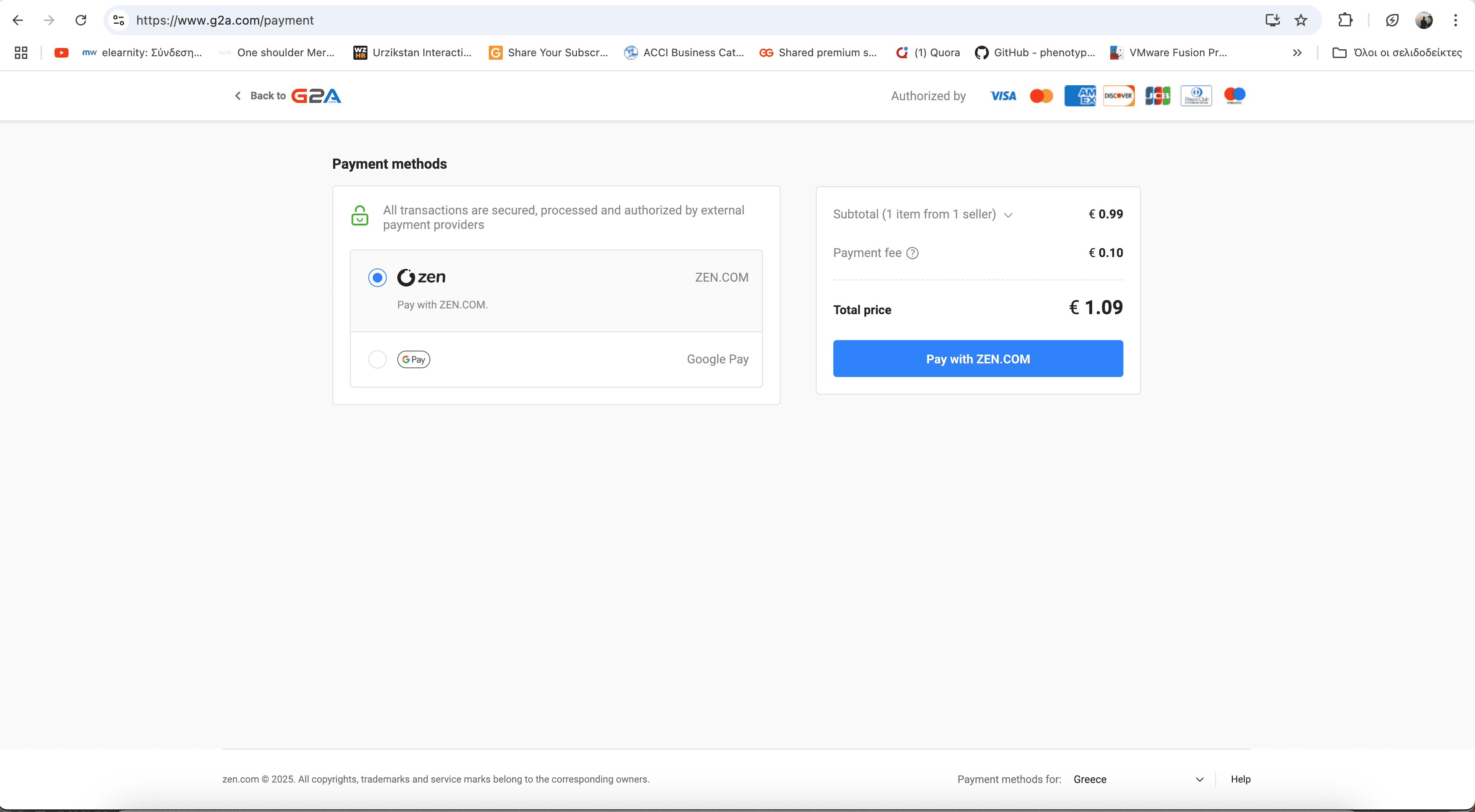1475x812 pixels.
Task: Click the performance speedometer icon
Action: (1392, 21)
